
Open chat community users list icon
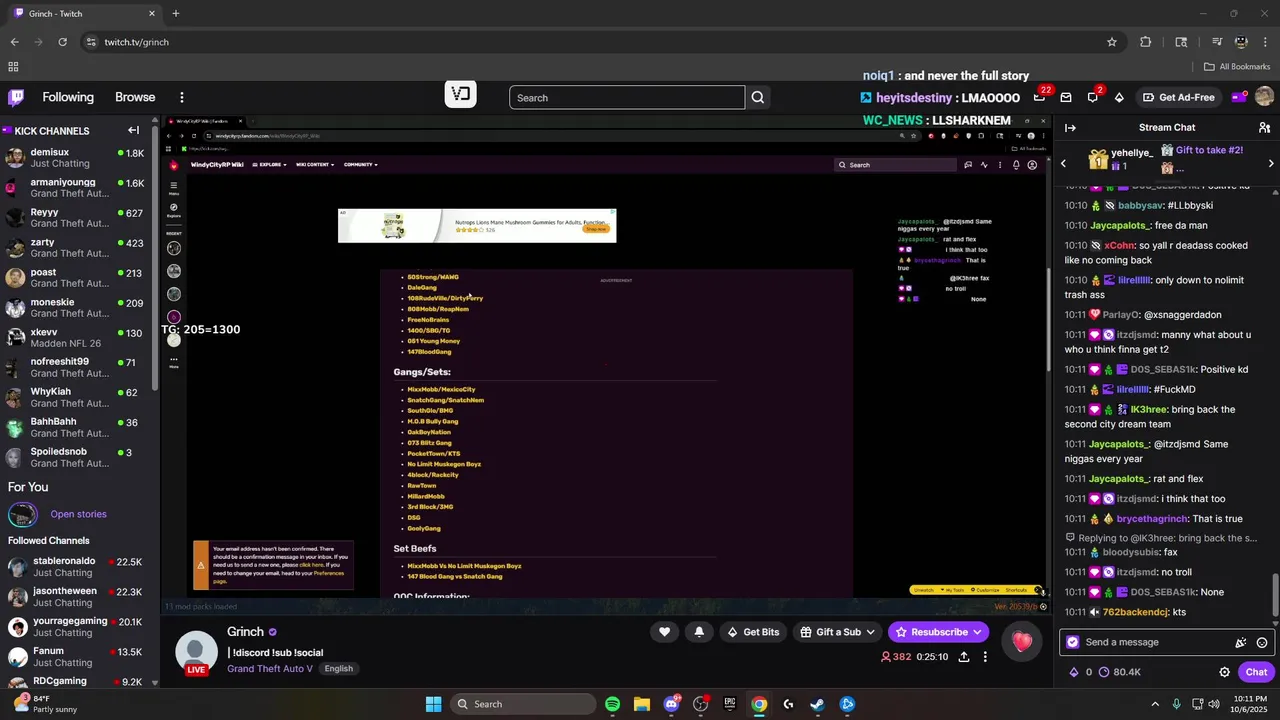point(1264,128)
